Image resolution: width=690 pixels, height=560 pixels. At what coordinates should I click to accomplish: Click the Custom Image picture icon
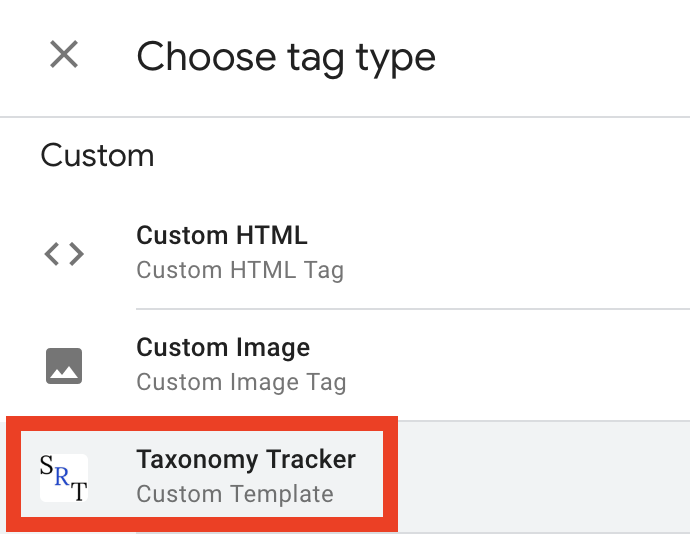click(x=64, y=366)
